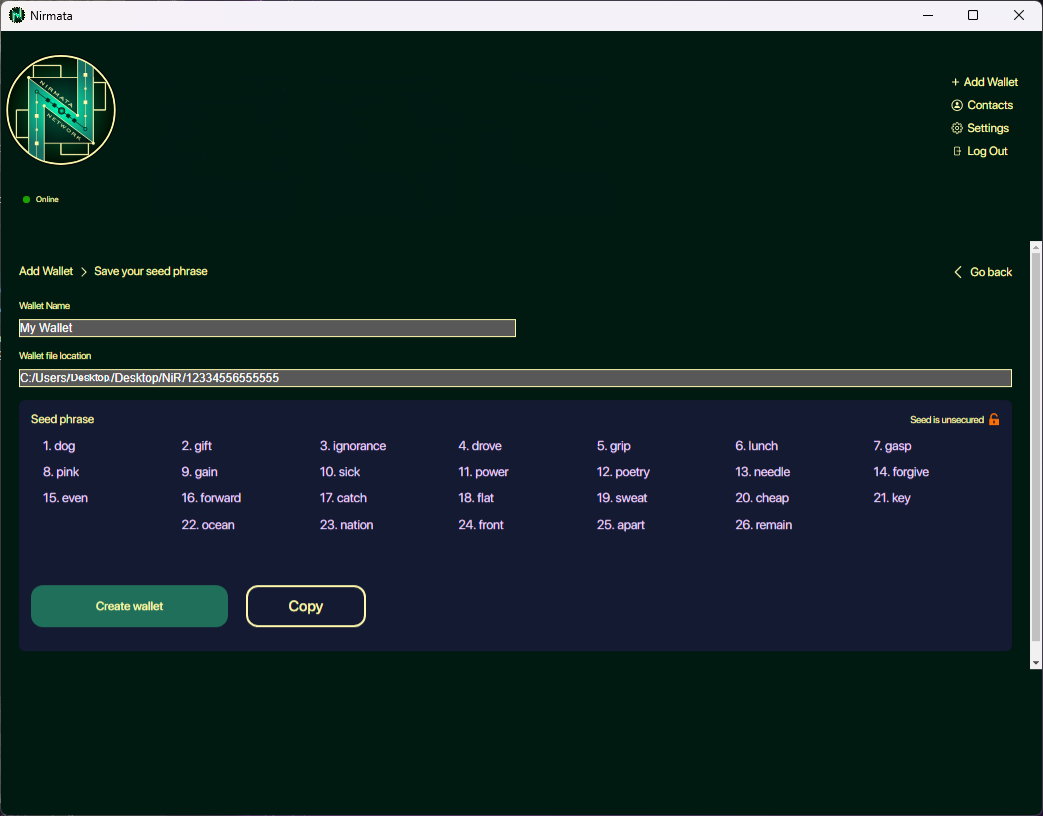The width and height of the screenshot is (1043, 816).
Task: Click the Log Out exit icon
Action: tap(957, 151)
